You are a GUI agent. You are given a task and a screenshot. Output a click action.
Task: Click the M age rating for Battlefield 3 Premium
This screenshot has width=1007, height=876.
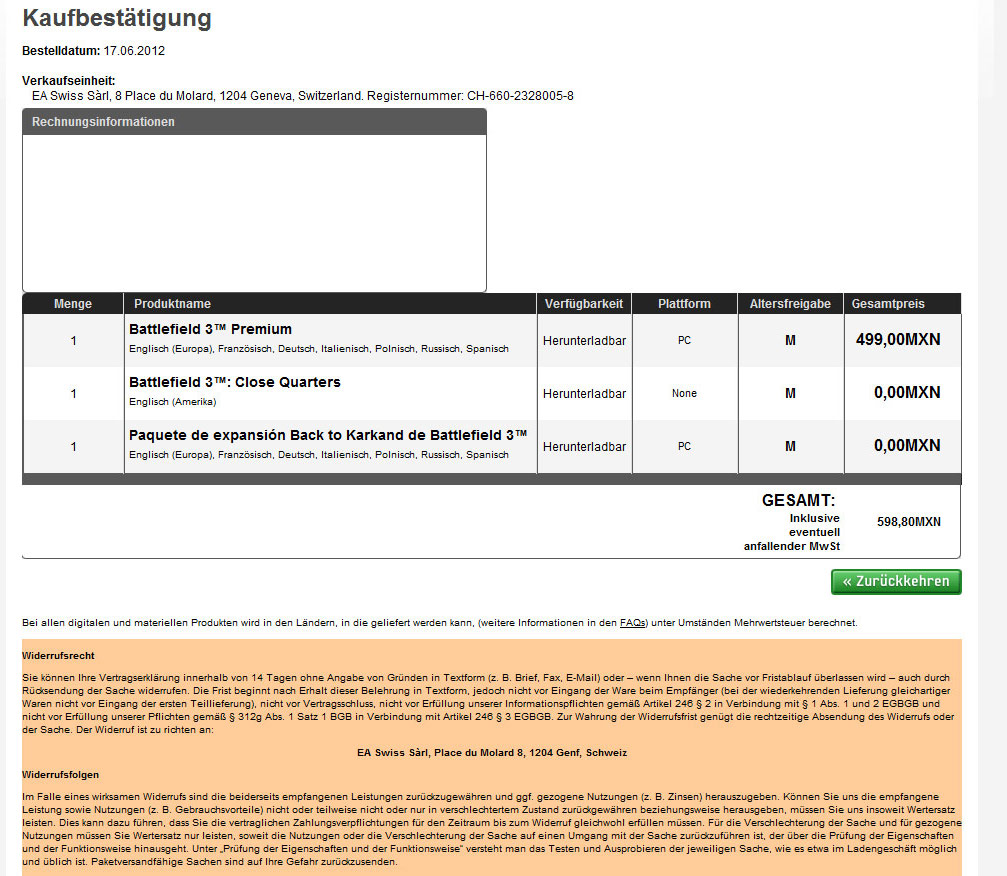click(x=790, y=340)
